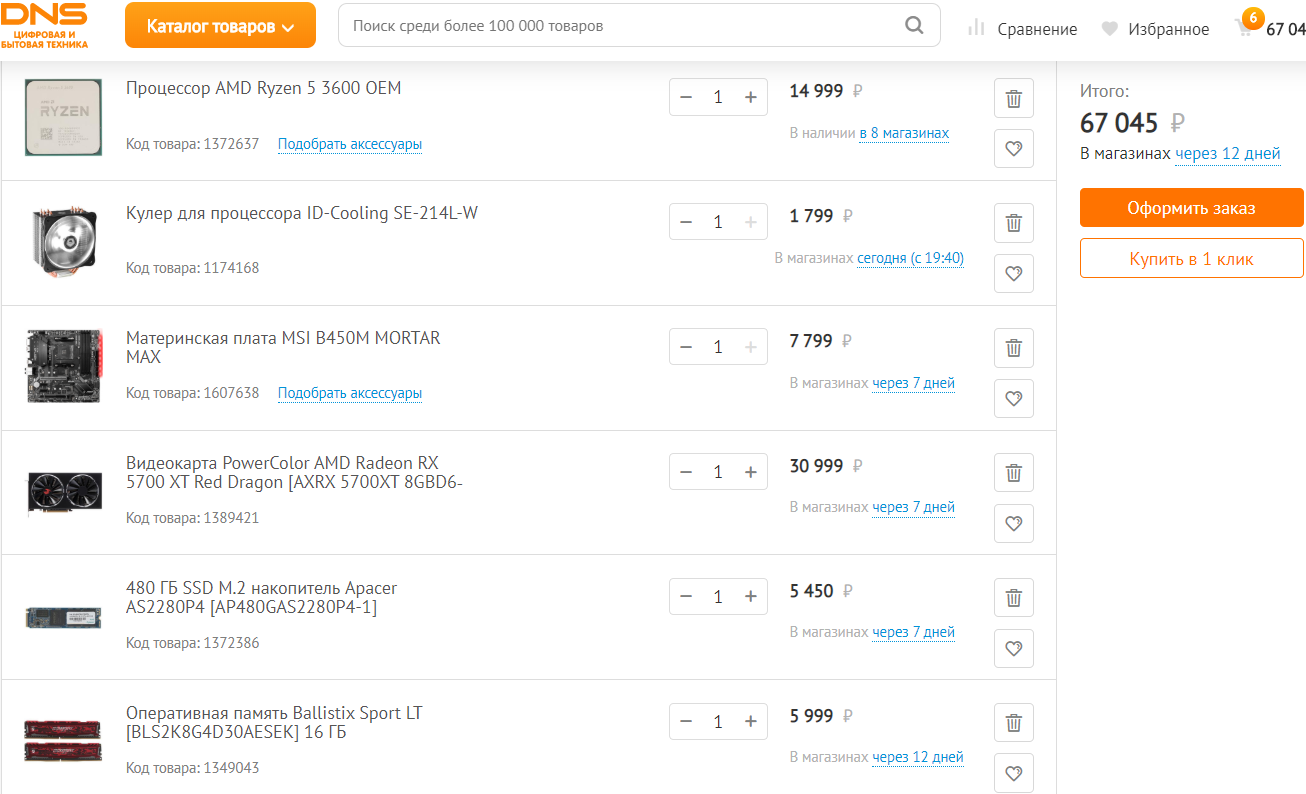This screenshot has height=794, width=1306.
Task: Click the ID-Cooling cooler thumbnail
Action: tap(64, 242)
